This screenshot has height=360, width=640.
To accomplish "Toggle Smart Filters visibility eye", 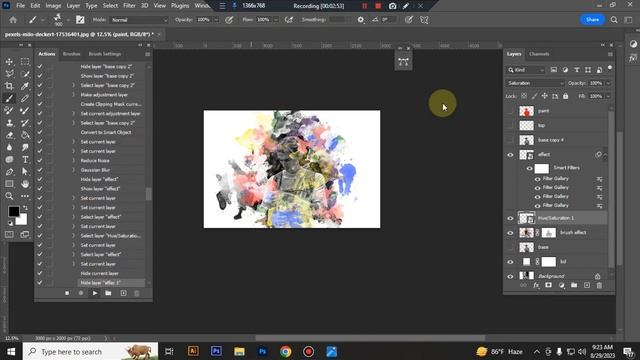I will (529, 168).
